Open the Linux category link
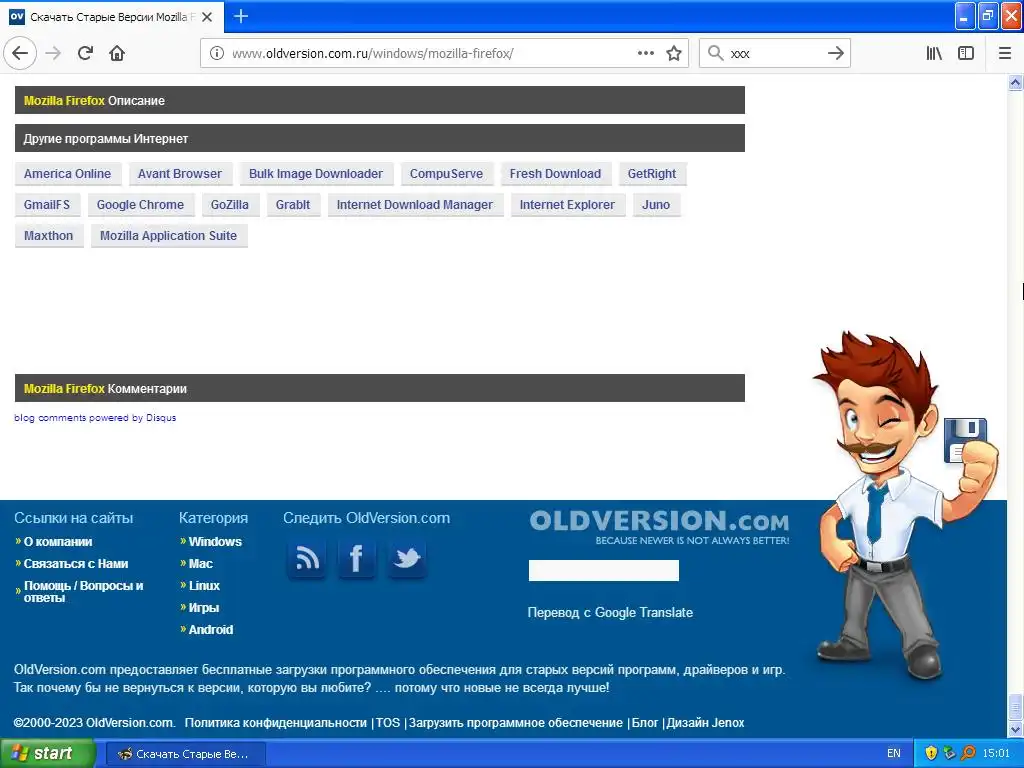The width and height of the screenshot is (1024, 768). (204, 586)
